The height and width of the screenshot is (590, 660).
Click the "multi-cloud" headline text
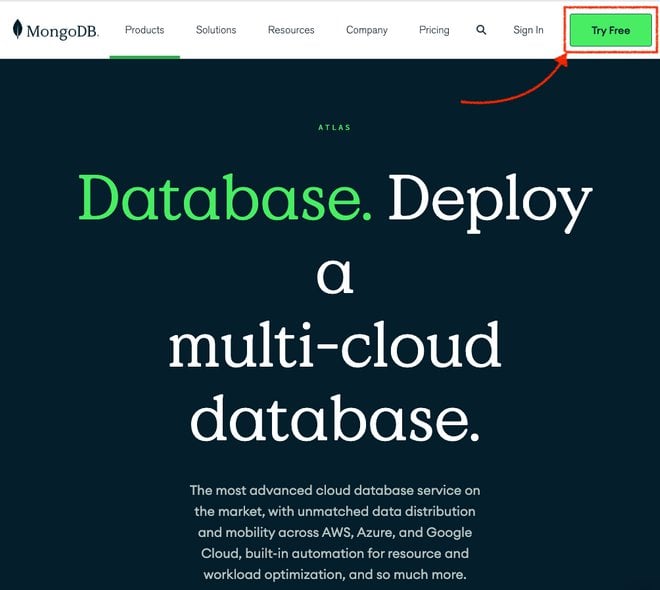click(334, 345)
